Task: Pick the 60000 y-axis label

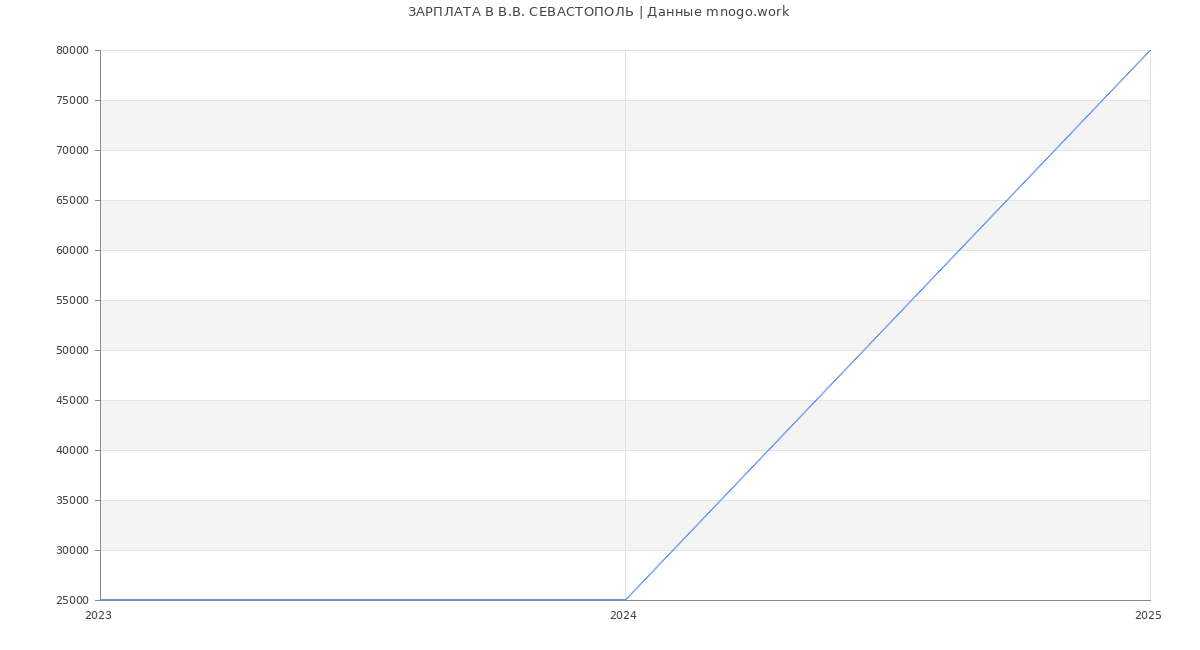Action: click(72, 251)
